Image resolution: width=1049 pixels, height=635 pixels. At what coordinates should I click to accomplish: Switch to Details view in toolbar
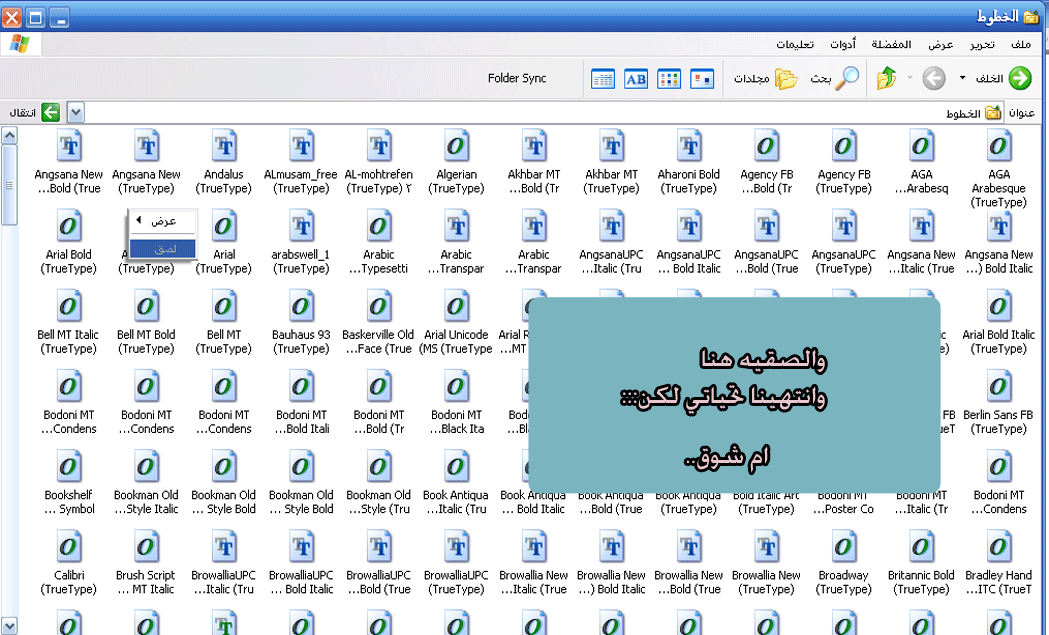pyautogui.click(x=603, y=79)
